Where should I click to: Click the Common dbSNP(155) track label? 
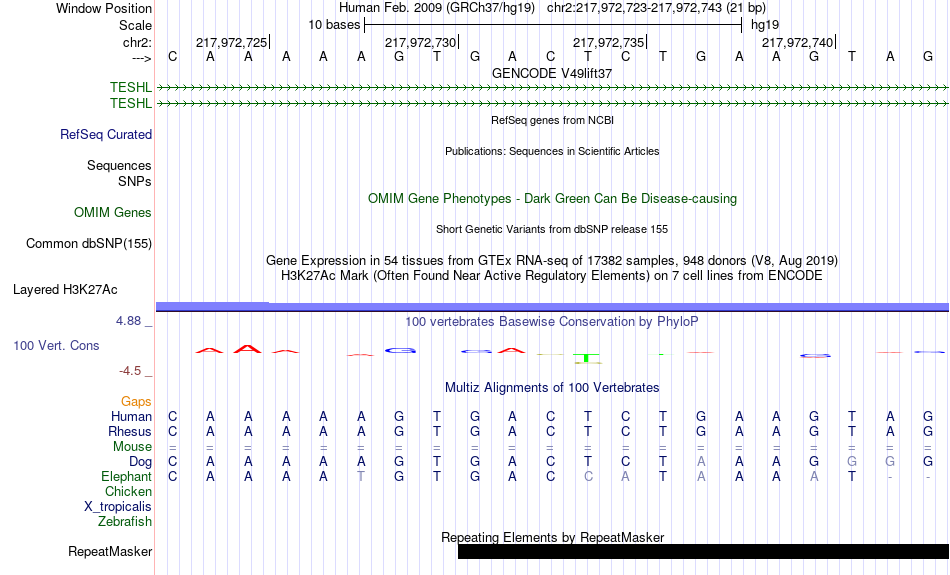pos(89,244)
